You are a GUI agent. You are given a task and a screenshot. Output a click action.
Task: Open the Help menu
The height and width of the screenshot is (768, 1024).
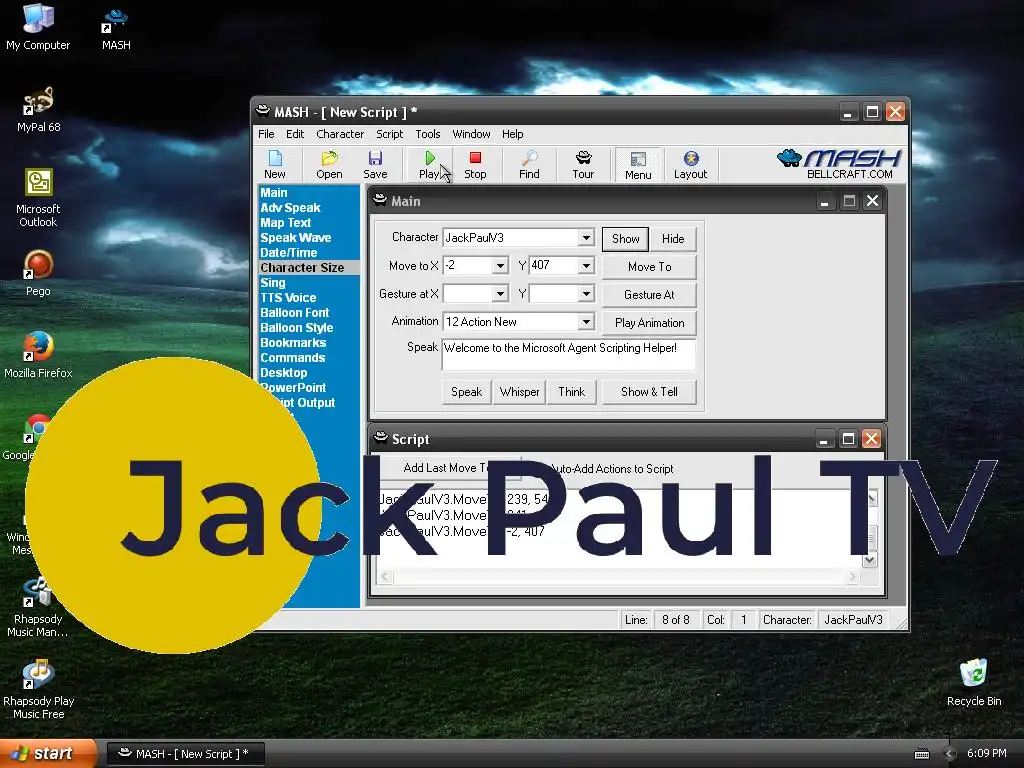click(x=513, y=134)
